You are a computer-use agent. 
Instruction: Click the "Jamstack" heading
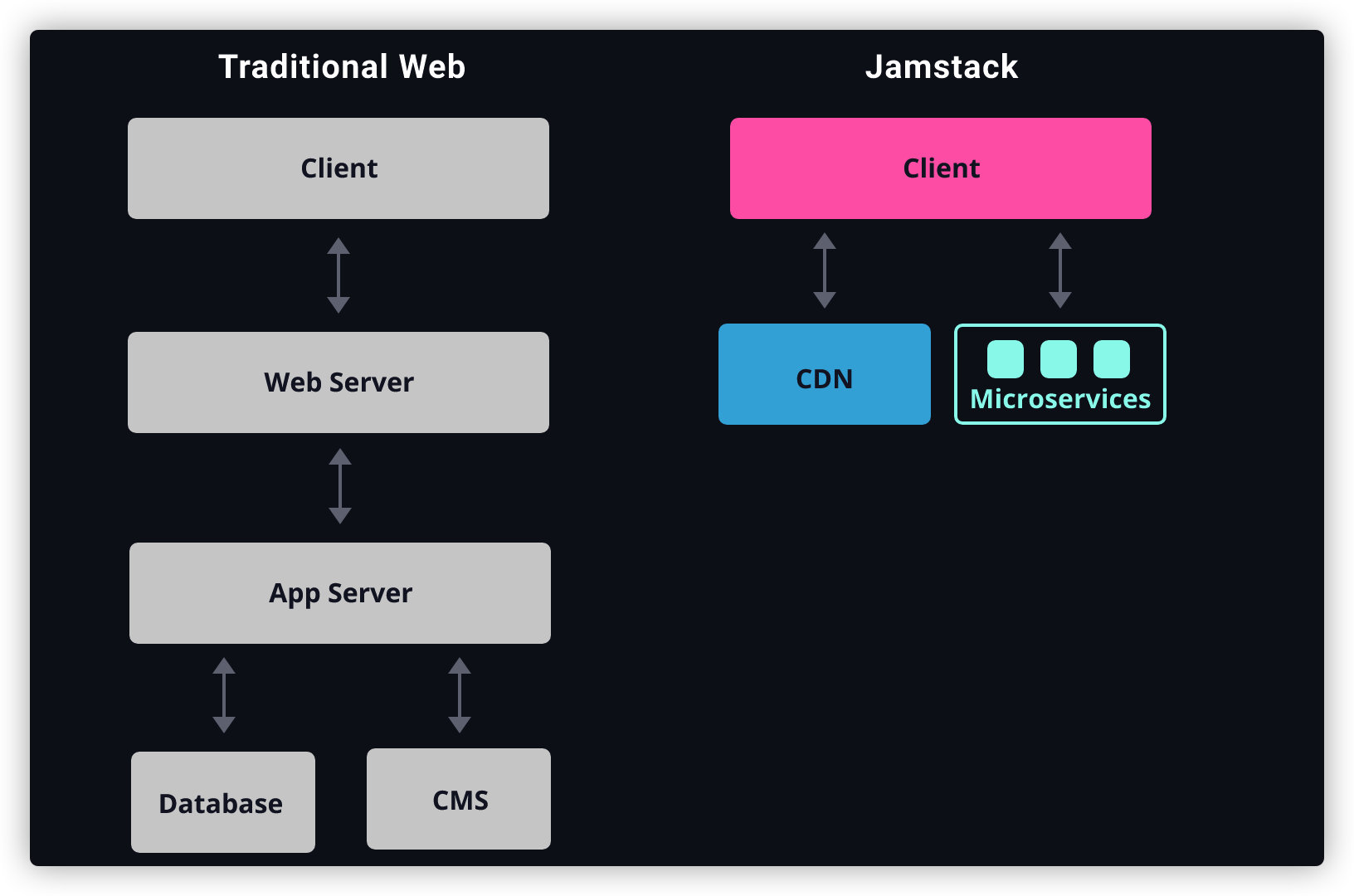point(942,66)
